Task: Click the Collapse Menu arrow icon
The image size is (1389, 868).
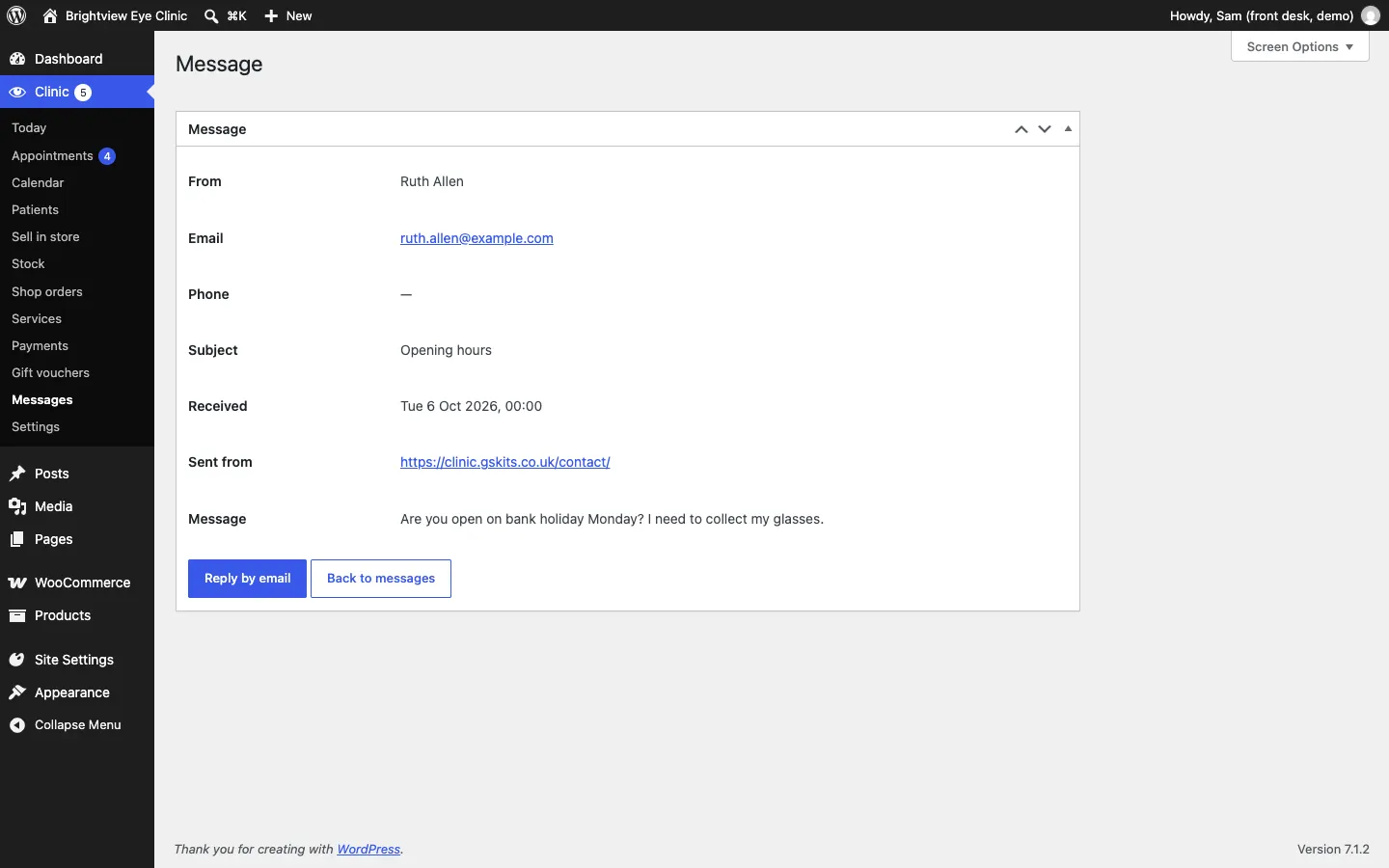Action: pyautogui.click(x=17, y=725)
